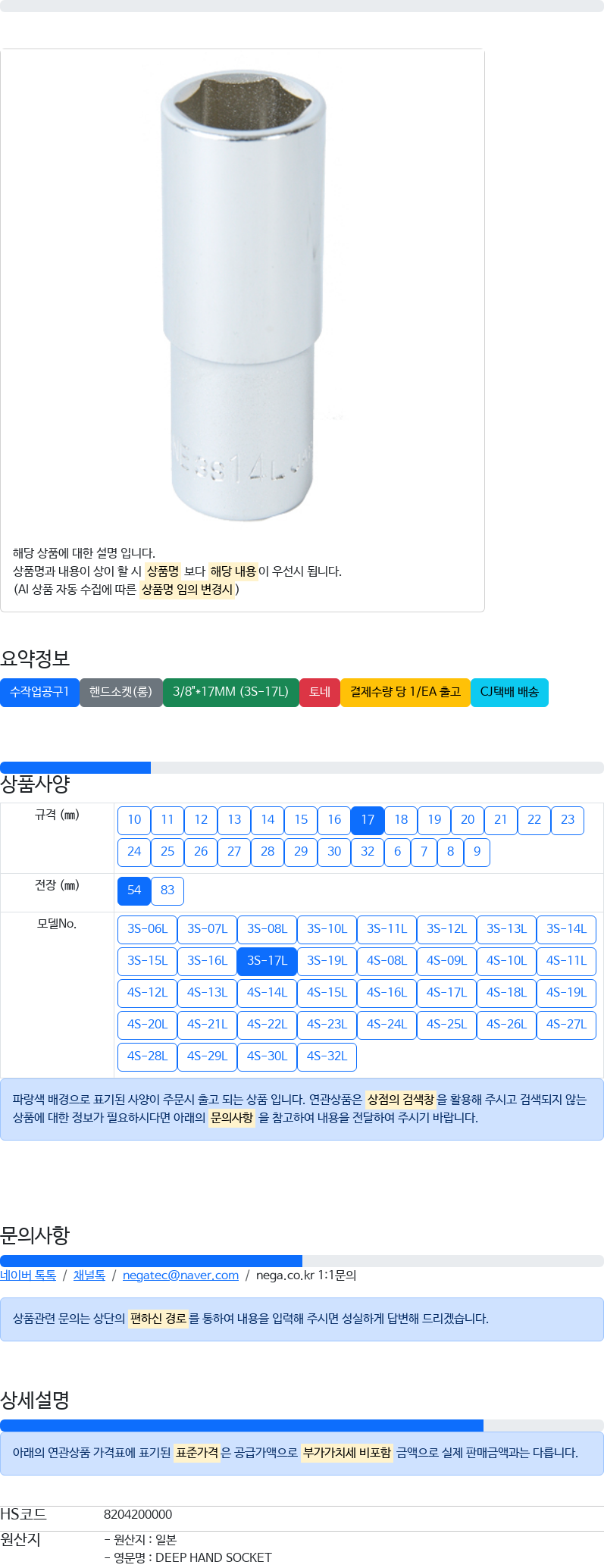Select size 32 in the 규격 row
This screenshot has width=604, height=1568.
click(368, 852)
